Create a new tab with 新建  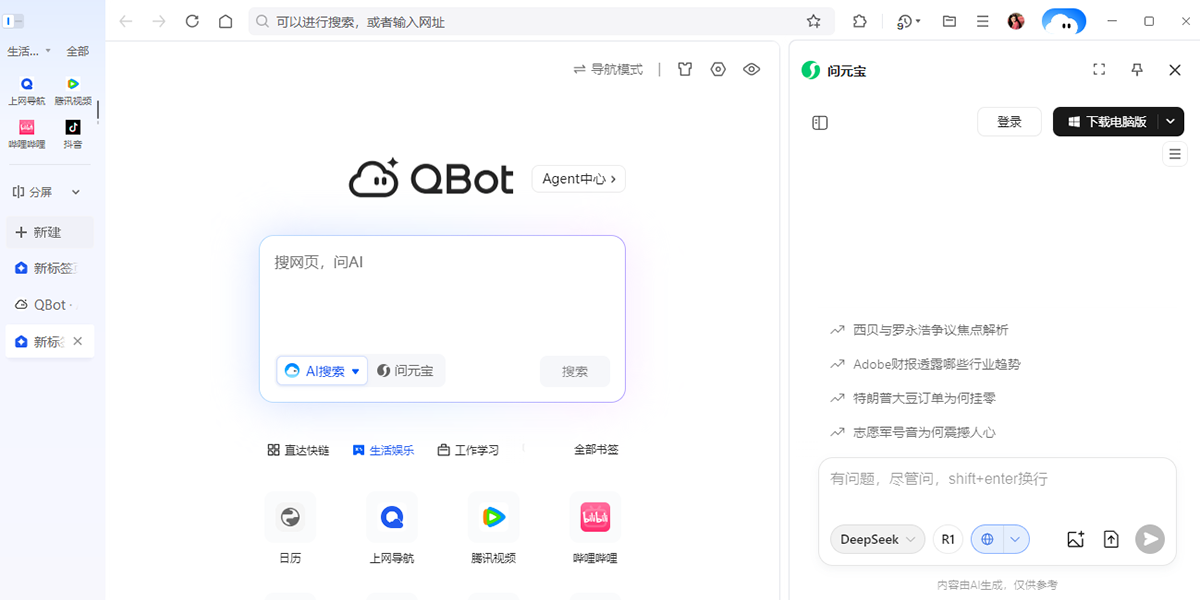click(x=50, y=232)
